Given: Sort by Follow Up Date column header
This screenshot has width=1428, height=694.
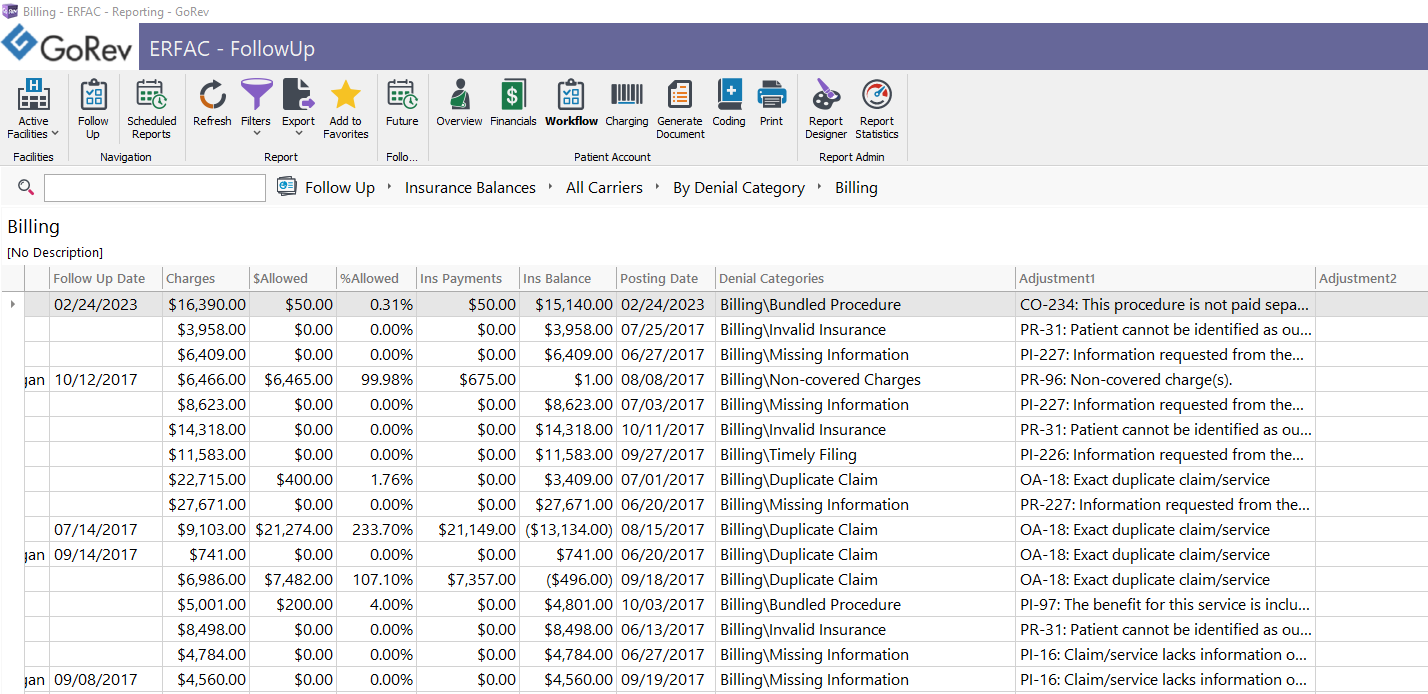Looking at the screenshot, I should point(106,279).
